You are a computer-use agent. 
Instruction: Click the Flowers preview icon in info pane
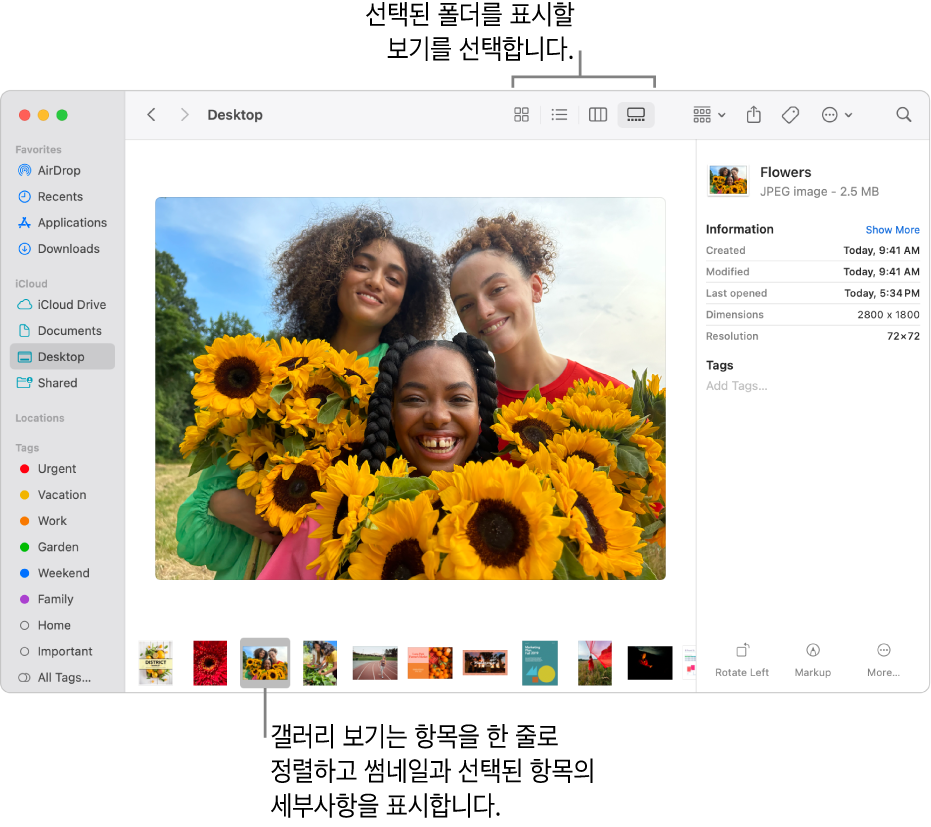727,180
